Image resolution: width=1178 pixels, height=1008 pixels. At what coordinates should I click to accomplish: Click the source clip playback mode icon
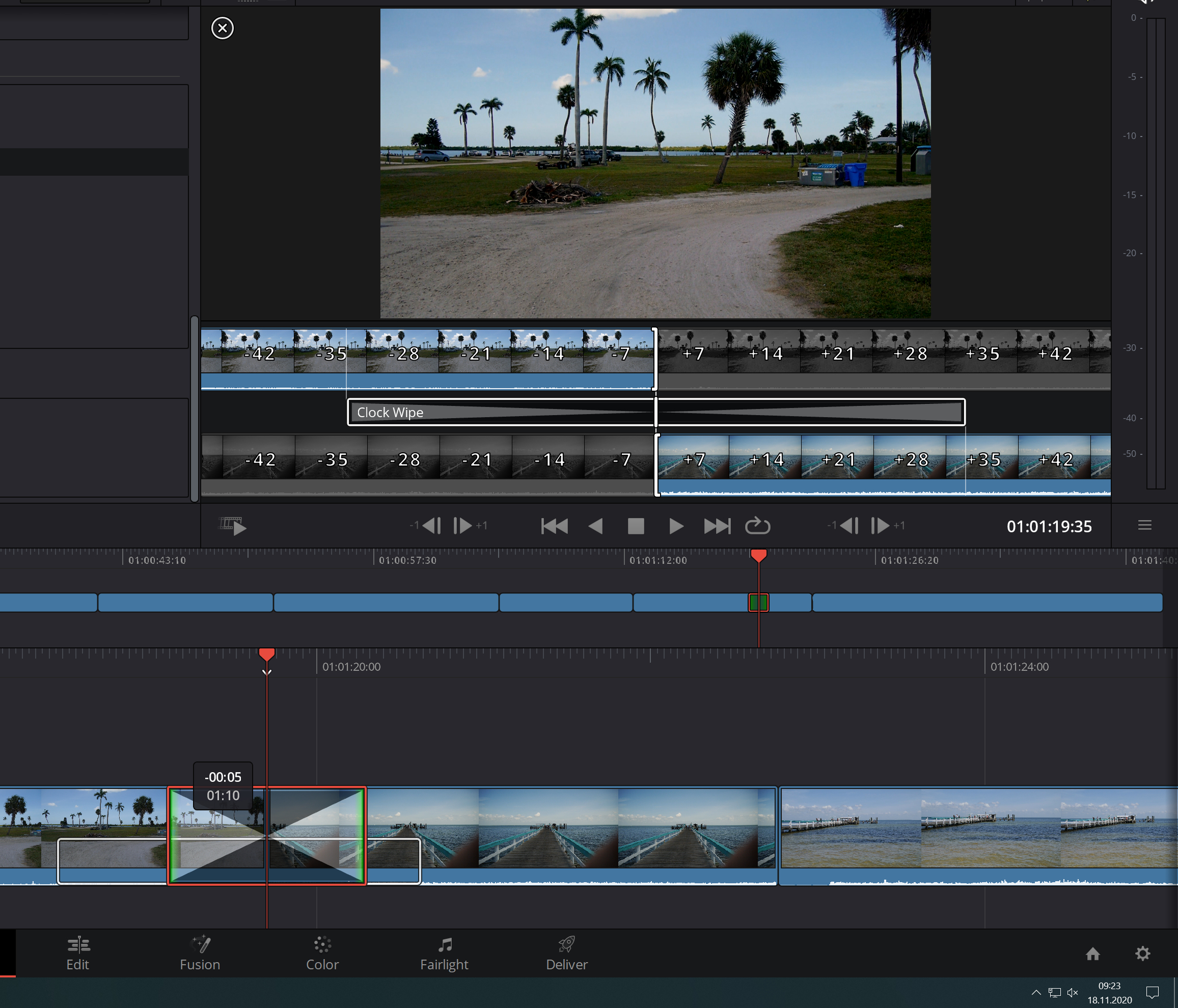pos(233,526)
